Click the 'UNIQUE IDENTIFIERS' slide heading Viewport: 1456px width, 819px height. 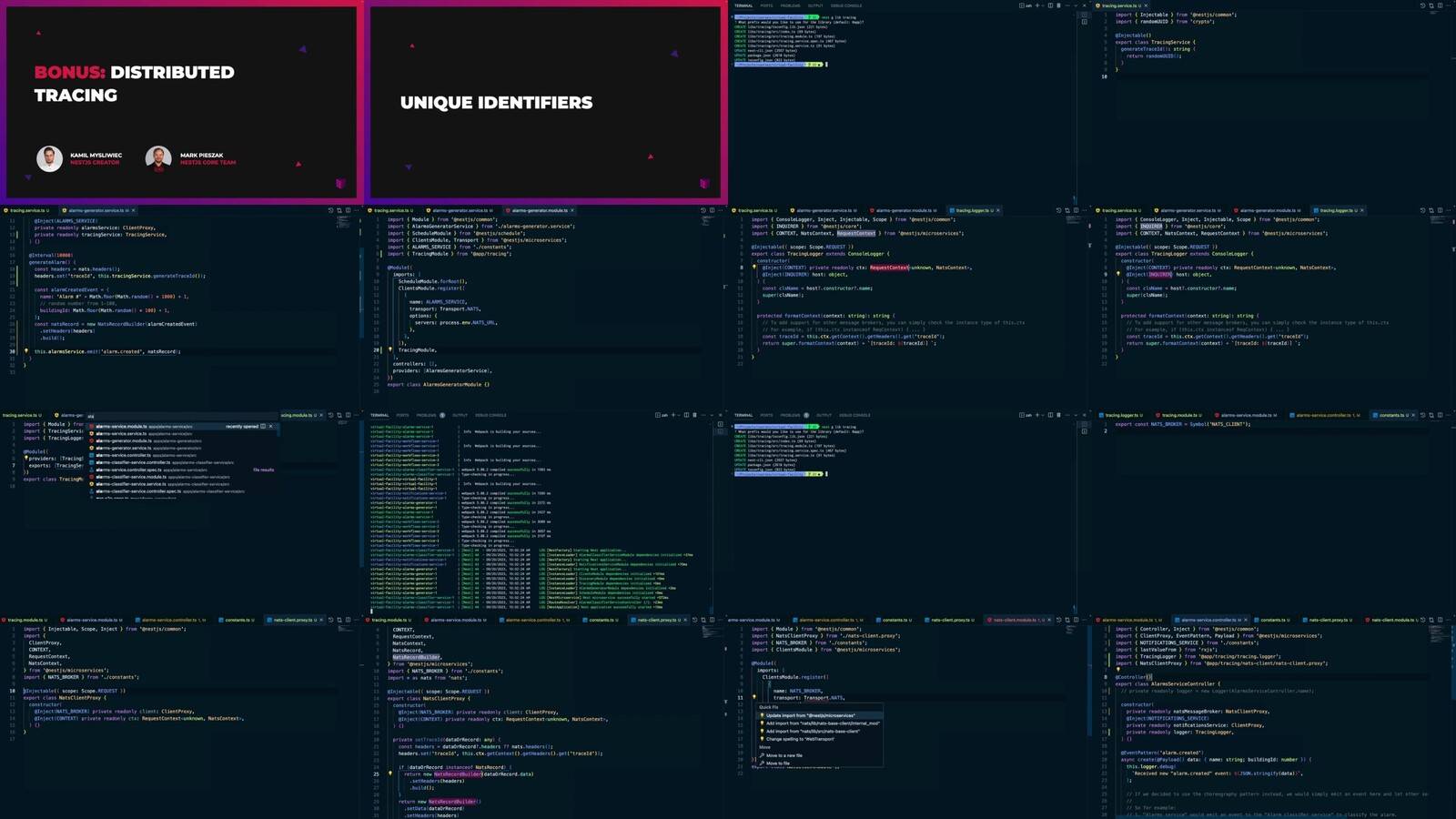click(x=496, y=103)
